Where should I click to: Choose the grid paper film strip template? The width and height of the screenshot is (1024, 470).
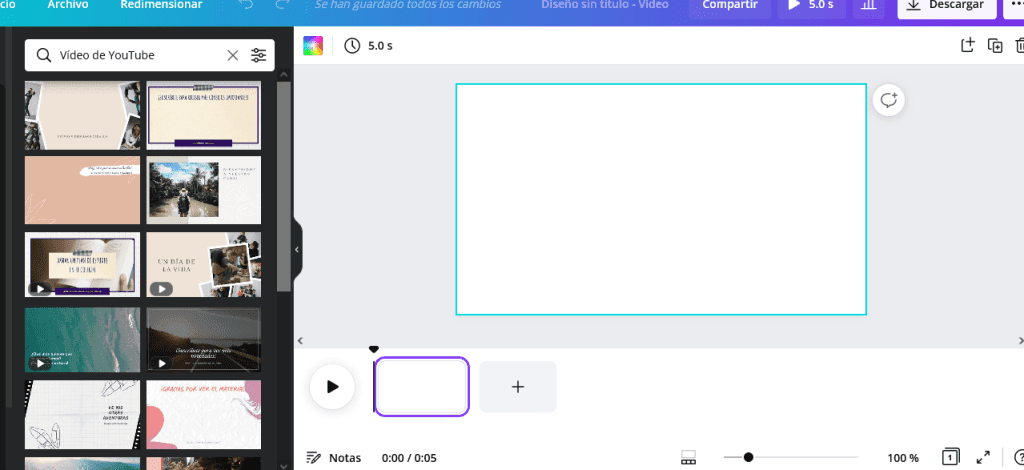pyautogui.click(x=82, y=415)
